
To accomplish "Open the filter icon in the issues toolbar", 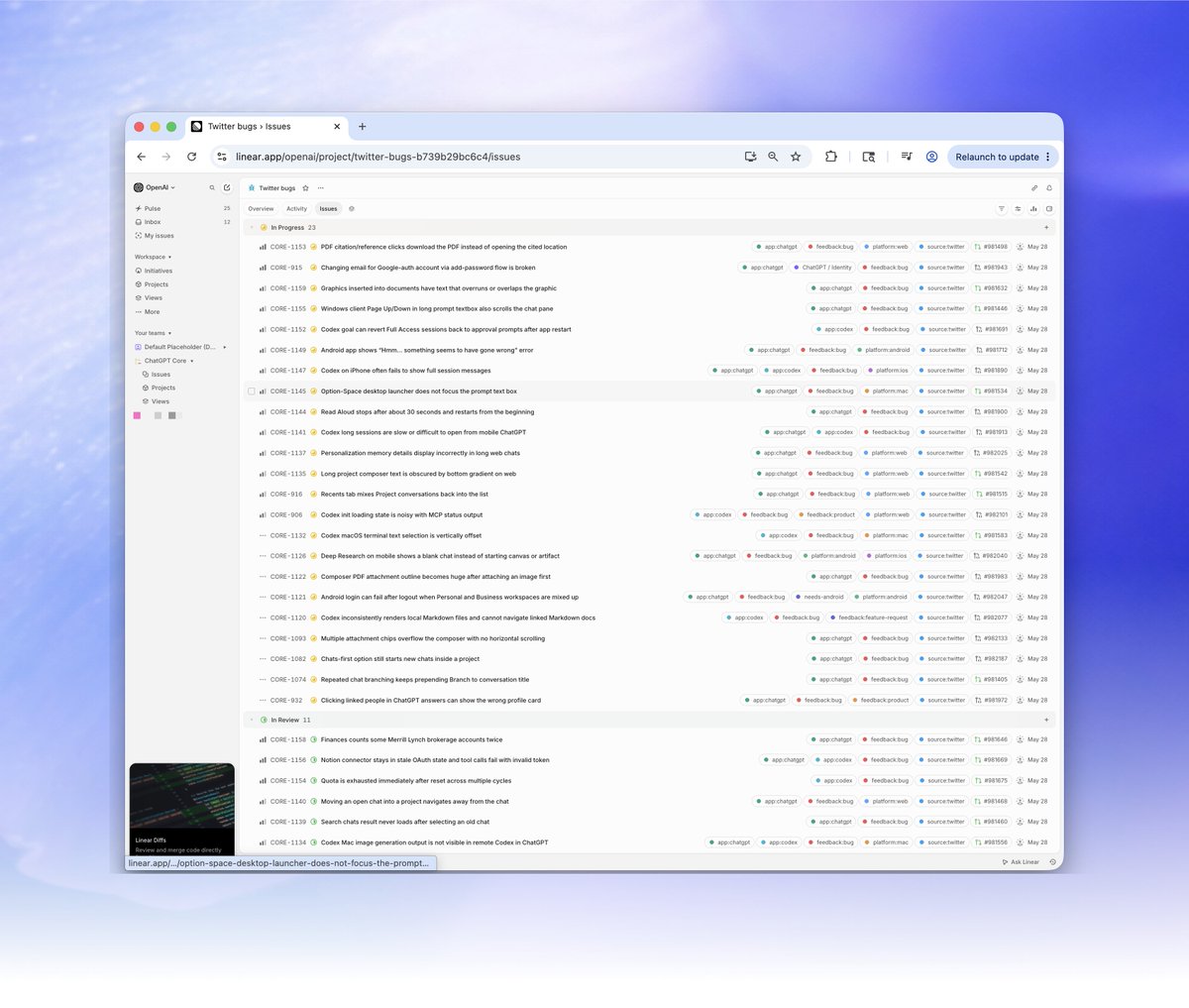I will (x=1001, y=209).
